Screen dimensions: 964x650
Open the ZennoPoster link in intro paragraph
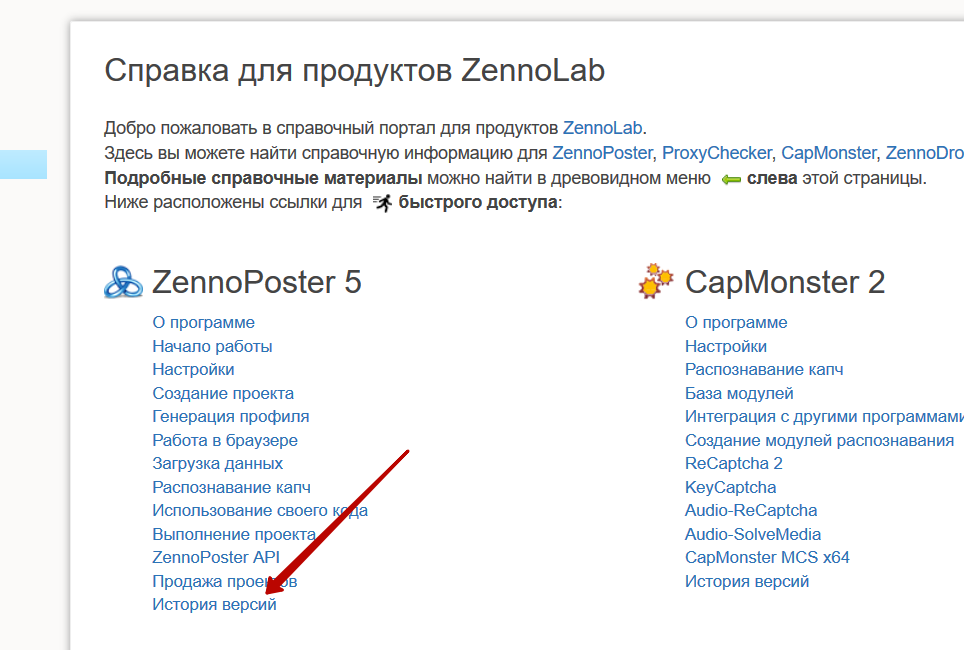[x=602, y=153]
